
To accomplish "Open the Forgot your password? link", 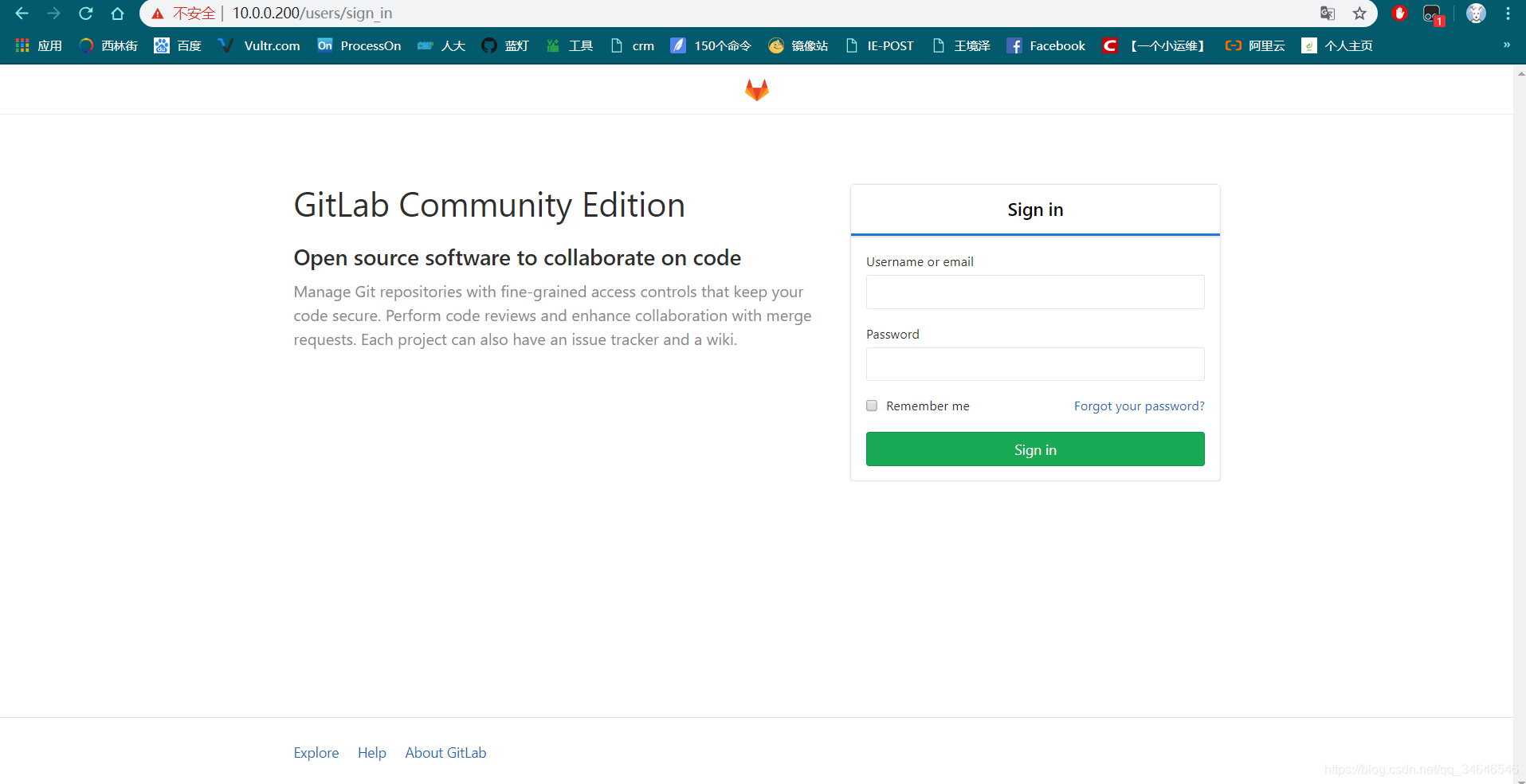I will click(1139, 406).
